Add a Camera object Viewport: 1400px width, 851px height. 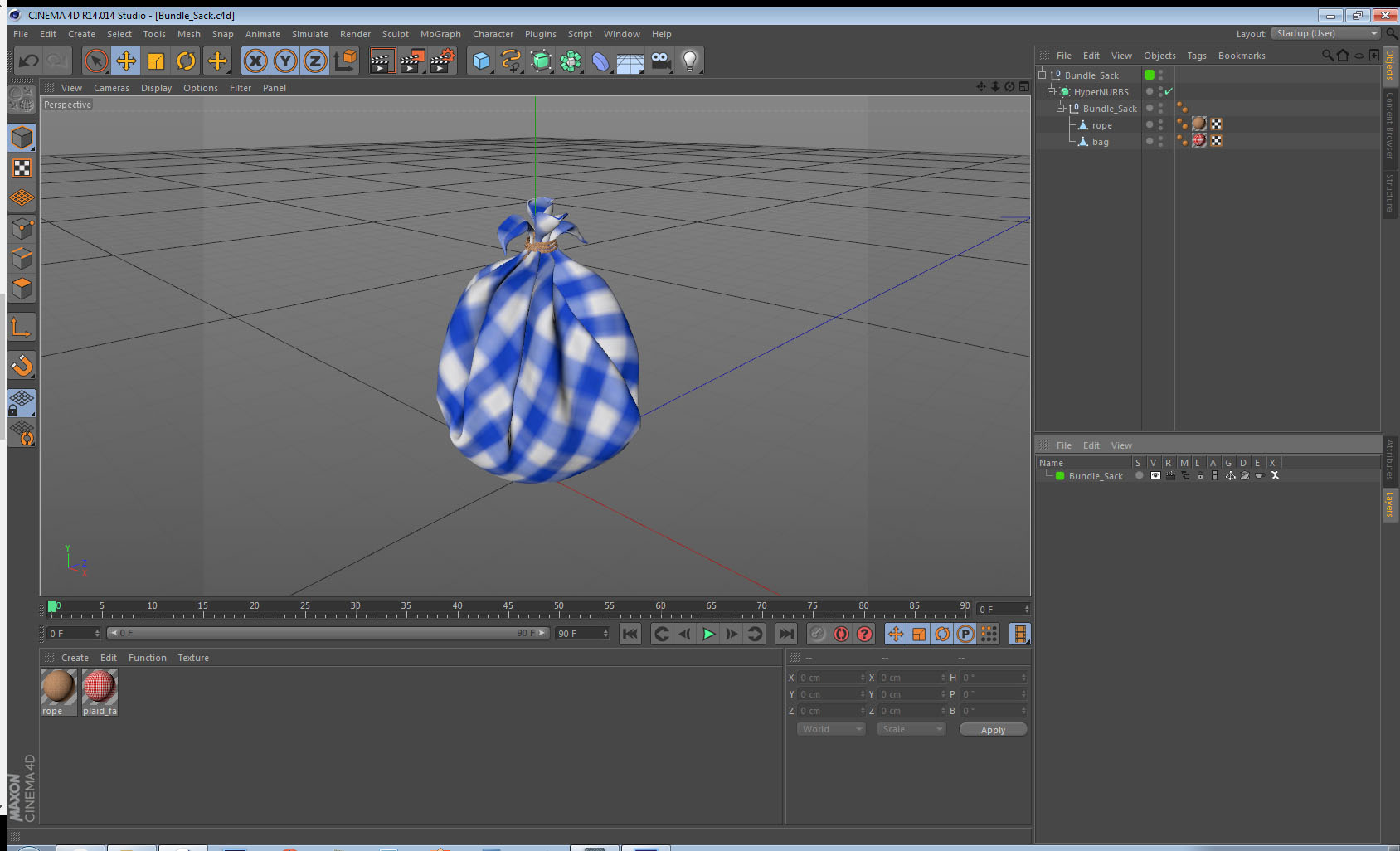coord(660,61)
